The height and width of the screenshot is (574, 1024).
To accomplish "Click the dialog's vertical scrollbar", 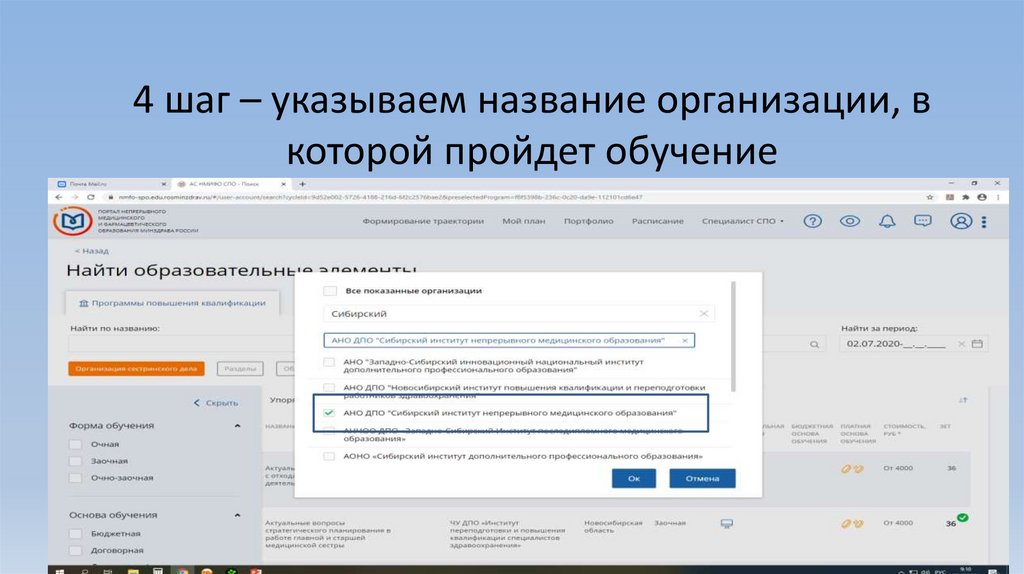I will 733,336.
